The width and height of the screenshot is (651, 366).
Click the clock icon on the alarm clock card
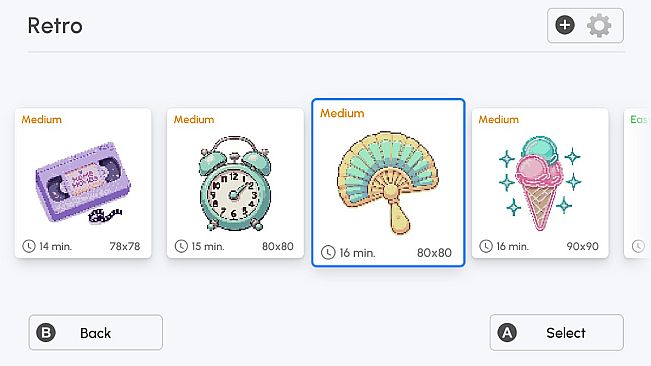click(x=181, y=246)
